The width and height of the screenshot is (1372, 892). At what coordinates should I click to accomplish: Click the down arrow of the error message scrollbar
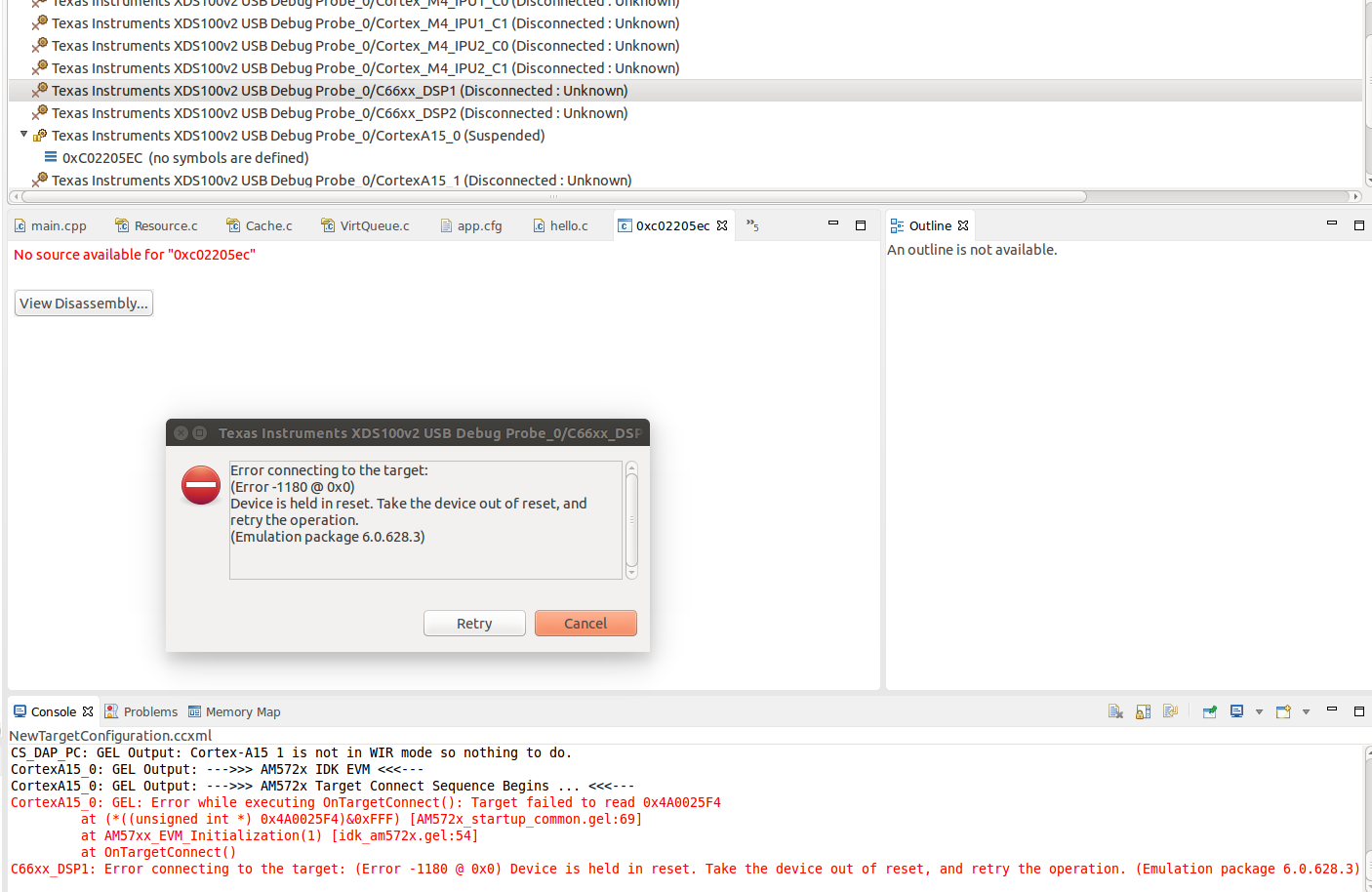pyautogui.click(x=631, y=574)
